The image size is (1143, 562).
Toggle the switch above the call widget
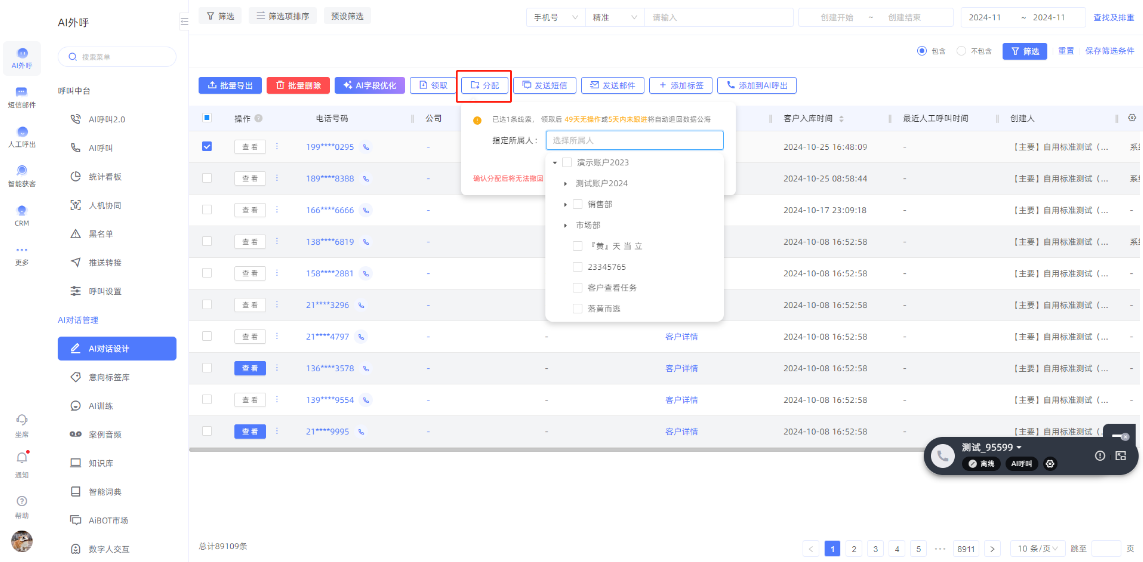(x=1119, y=436)
